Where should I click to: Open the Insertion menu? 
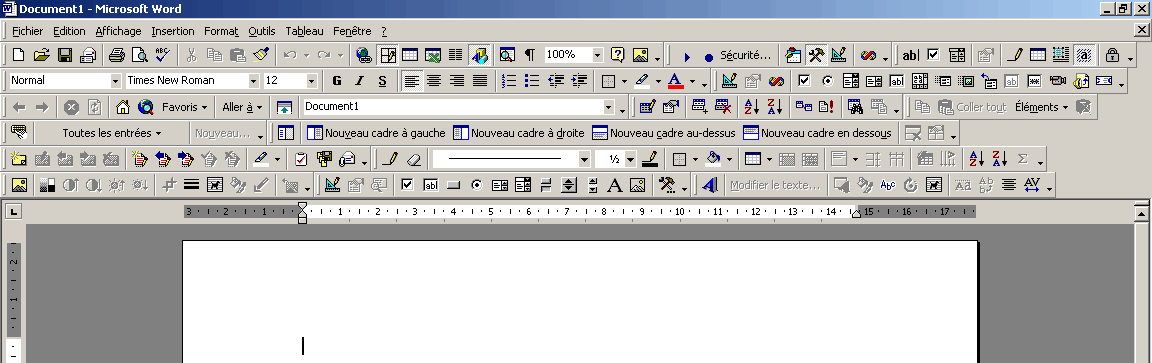click(173, 31)
